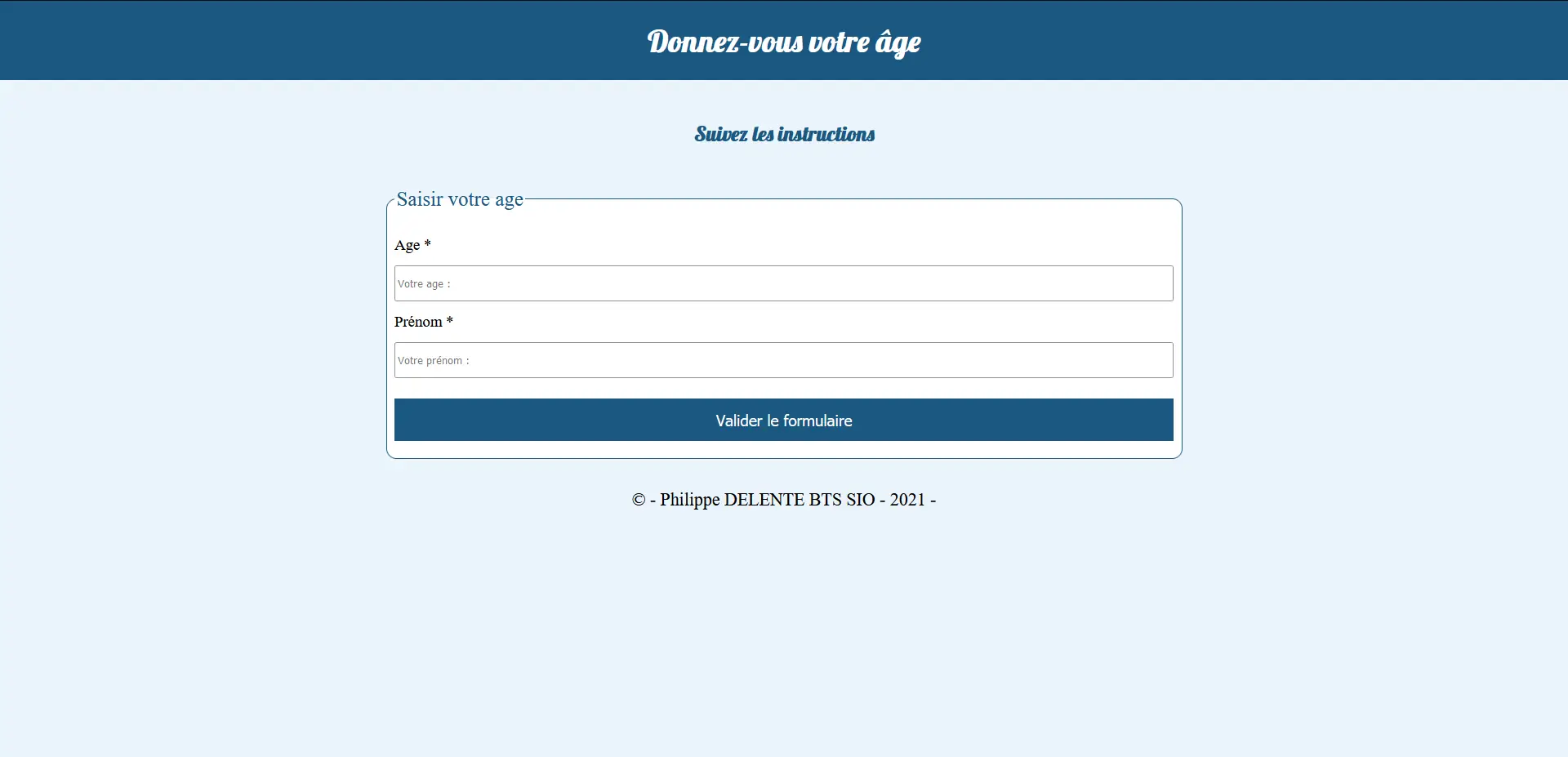Select the Saisir votre age legend
Screen dimensions: 1568x757
[x=460, y=199]
